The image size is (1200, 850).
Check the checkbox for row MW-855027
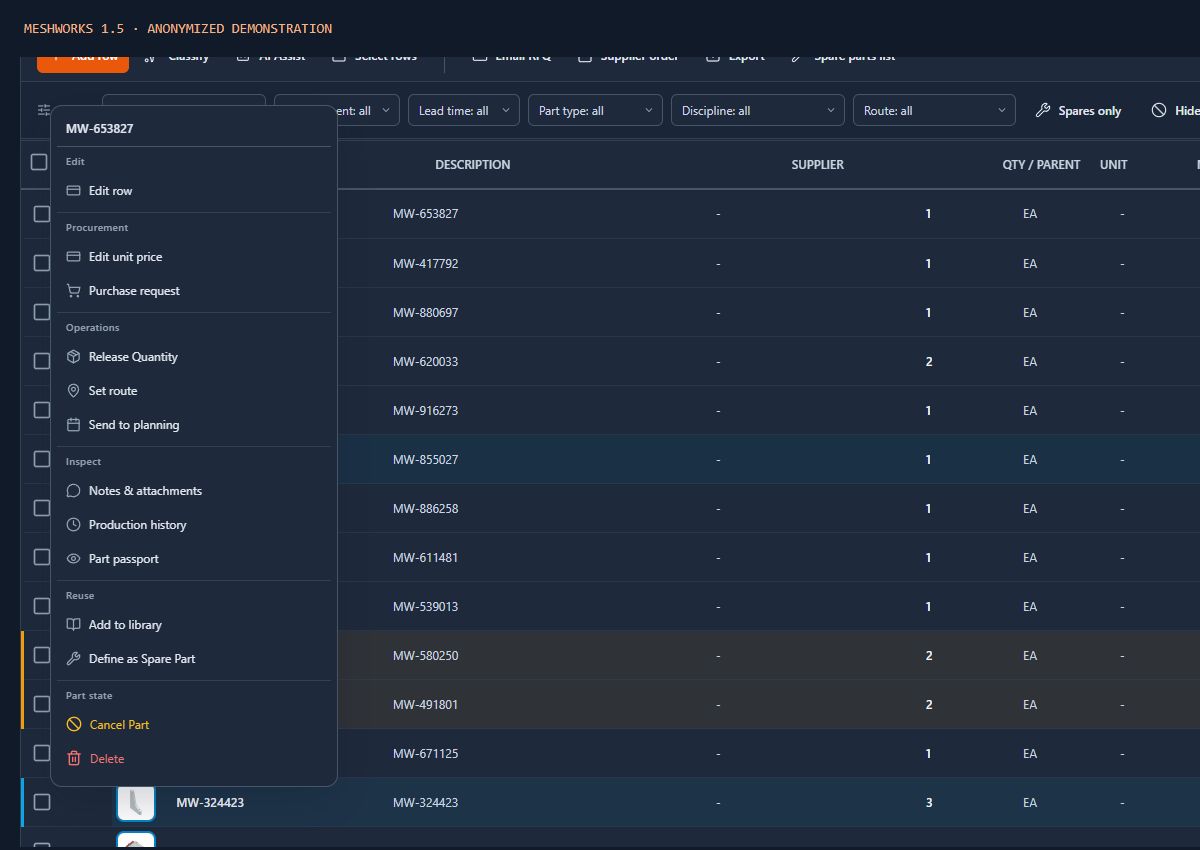coord(42,459)
